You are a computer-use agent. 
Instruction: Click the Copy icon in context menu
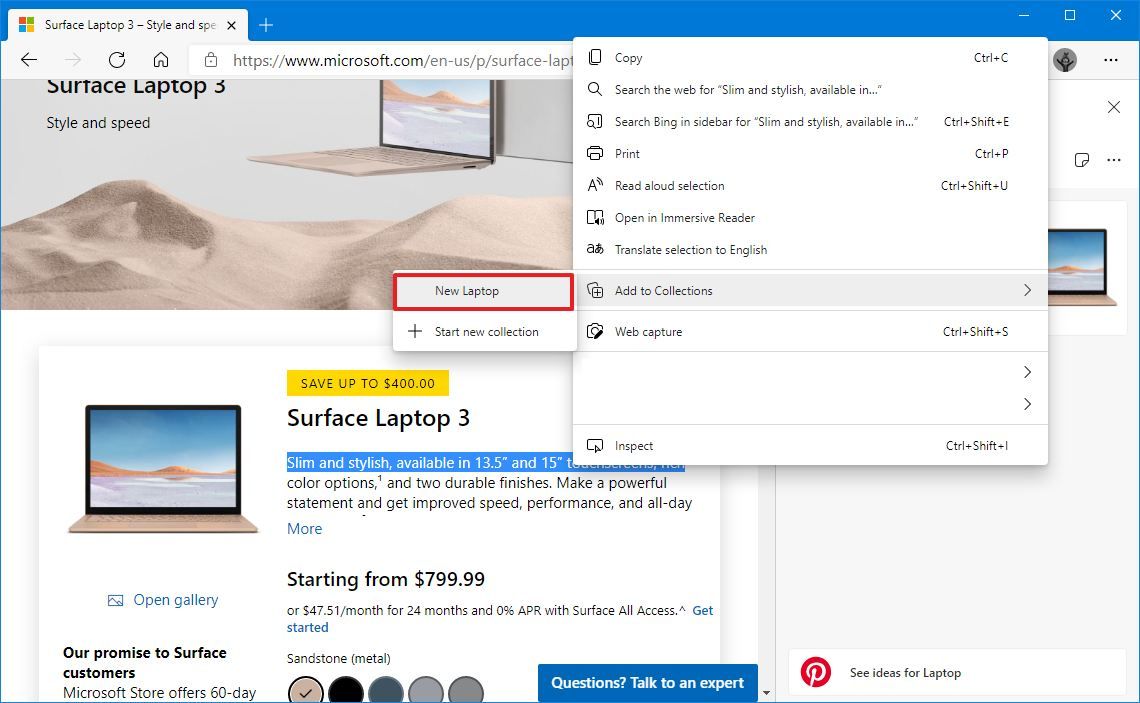click(596, 57)
